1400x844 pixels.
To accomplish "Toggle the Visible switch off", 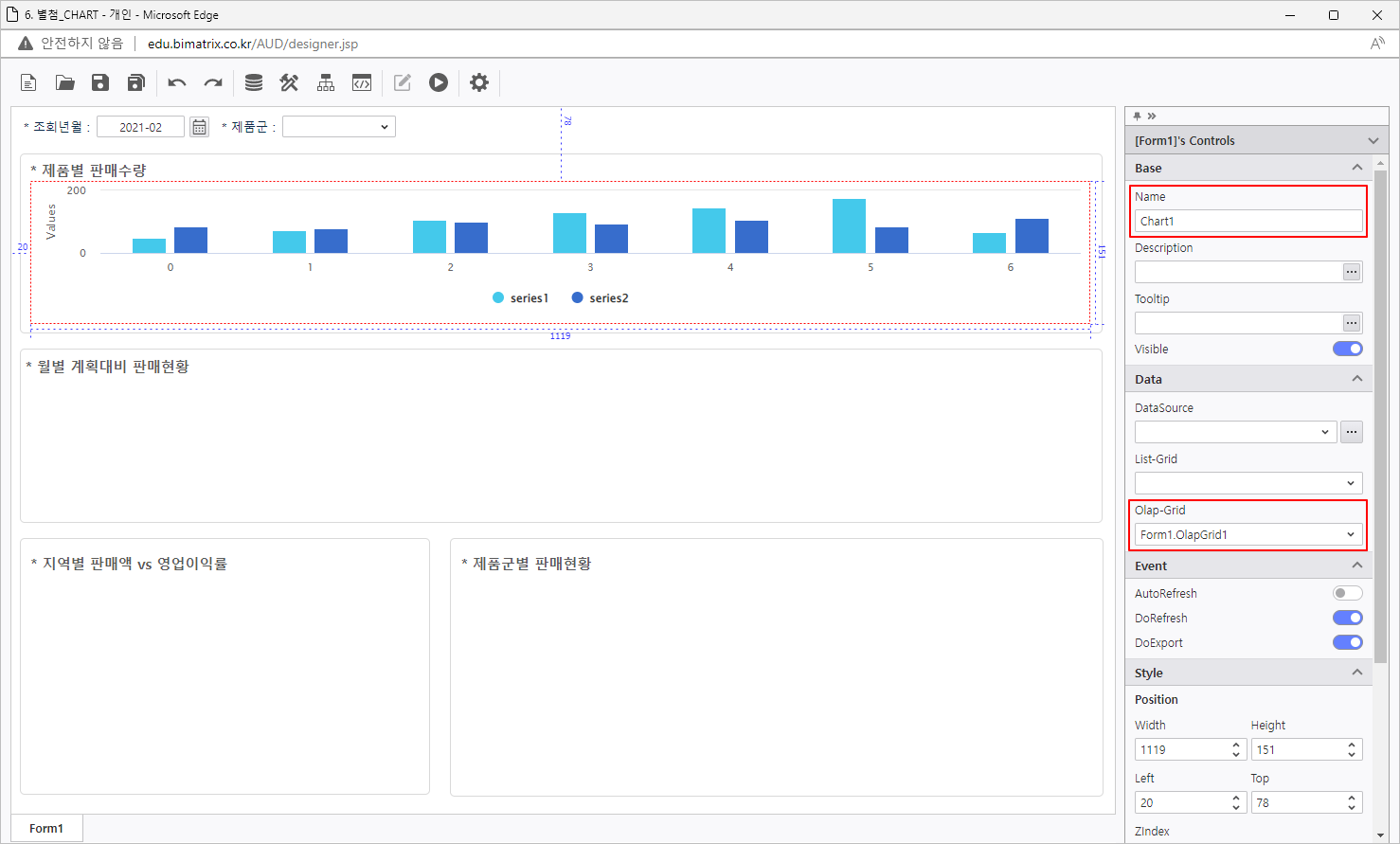I will pyautogui.click(x=1347, y=349).
